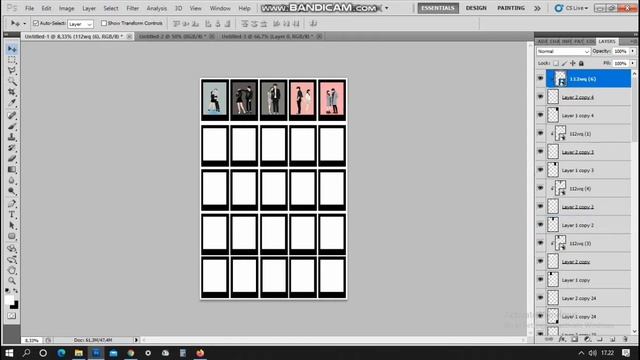Select the Horizontal Type tool
640x360 pixels.
click(x=12, y=214)
